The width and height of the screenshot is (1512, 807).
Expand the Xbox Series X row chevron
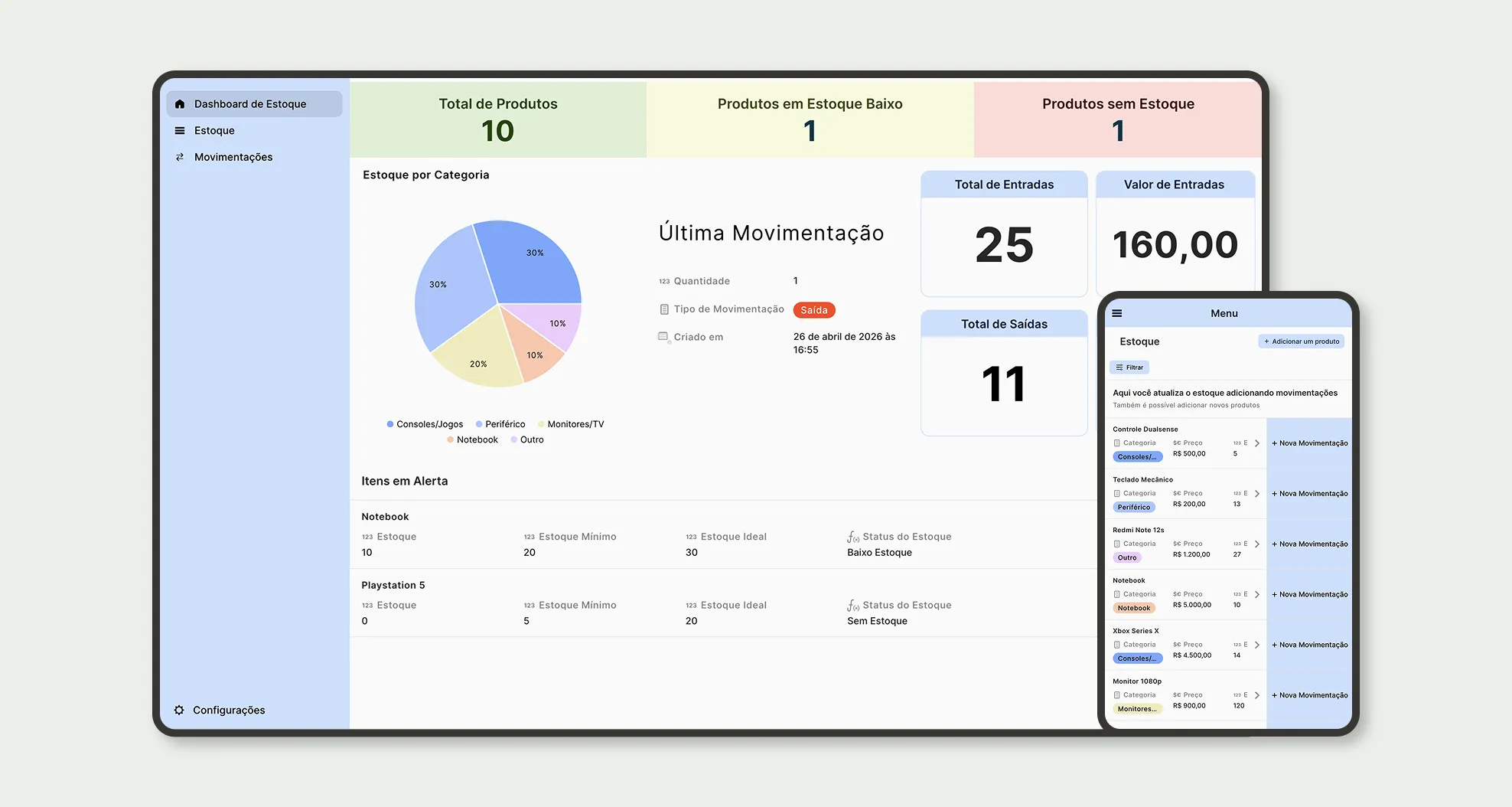[1256, 645]
